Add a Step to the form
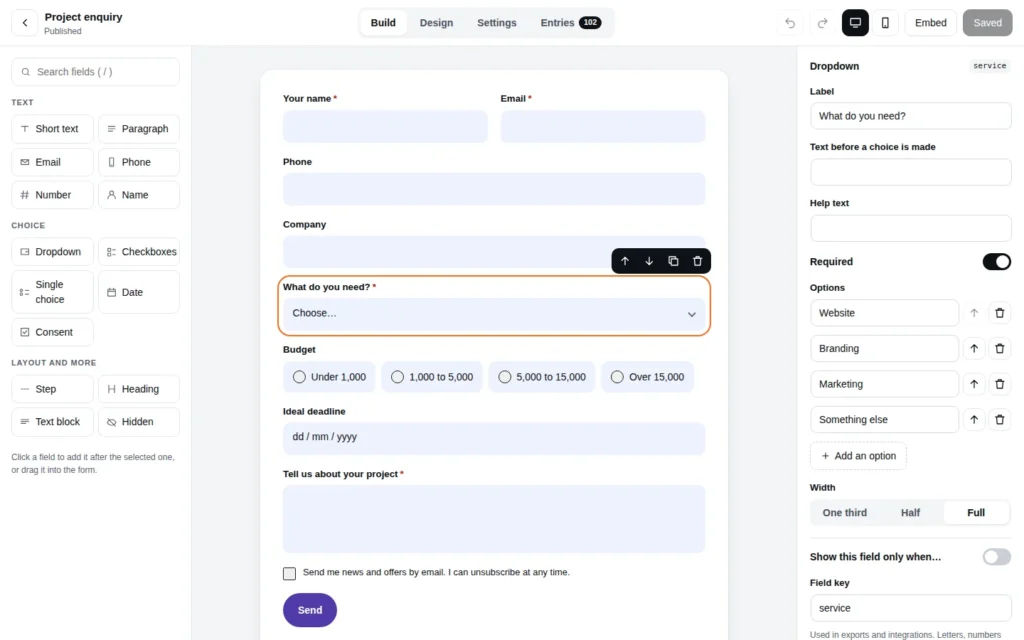This screenshot has width=1024, height=640. pyautogui.click(x=52, y=389)
